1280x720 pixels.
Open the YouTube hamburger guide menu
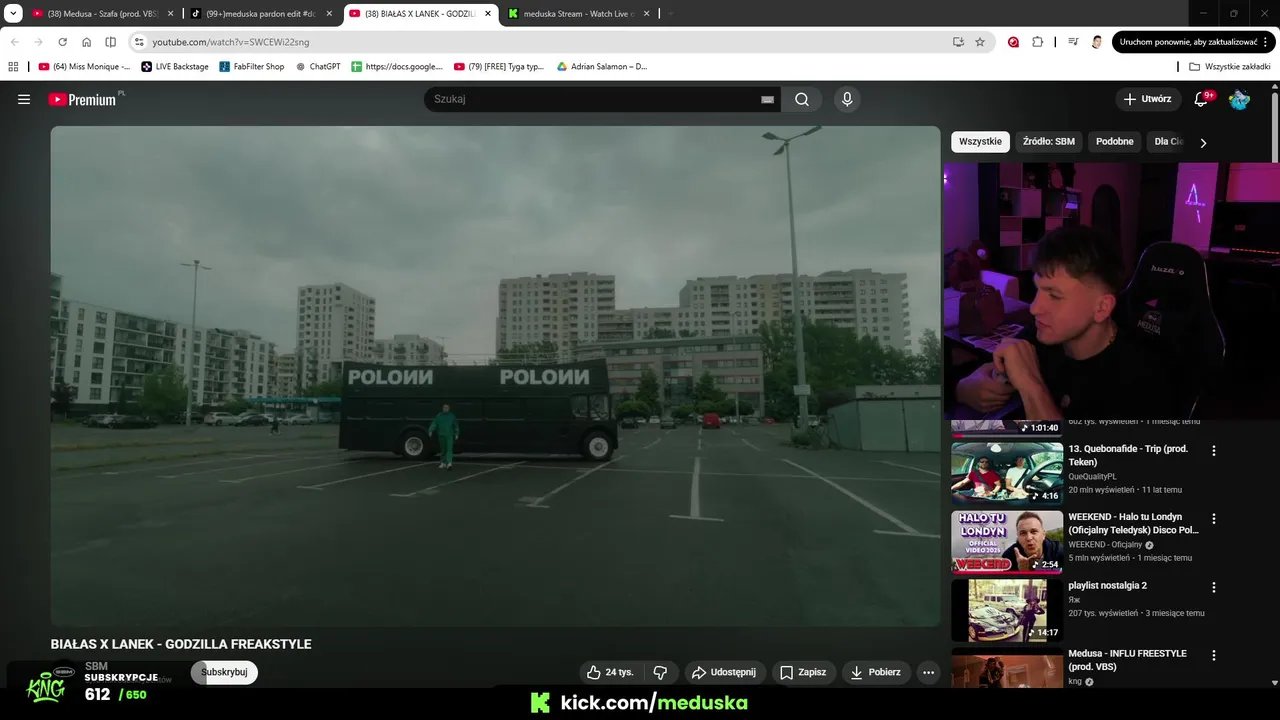pos(24,99)
